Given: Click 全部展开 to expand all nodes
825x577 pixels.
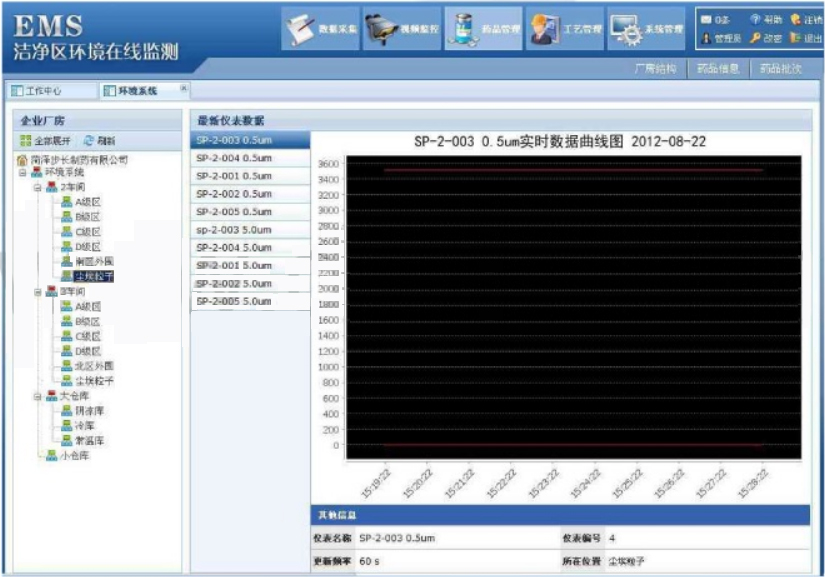Looking at the screenshot, I should [x=47, y=141].
